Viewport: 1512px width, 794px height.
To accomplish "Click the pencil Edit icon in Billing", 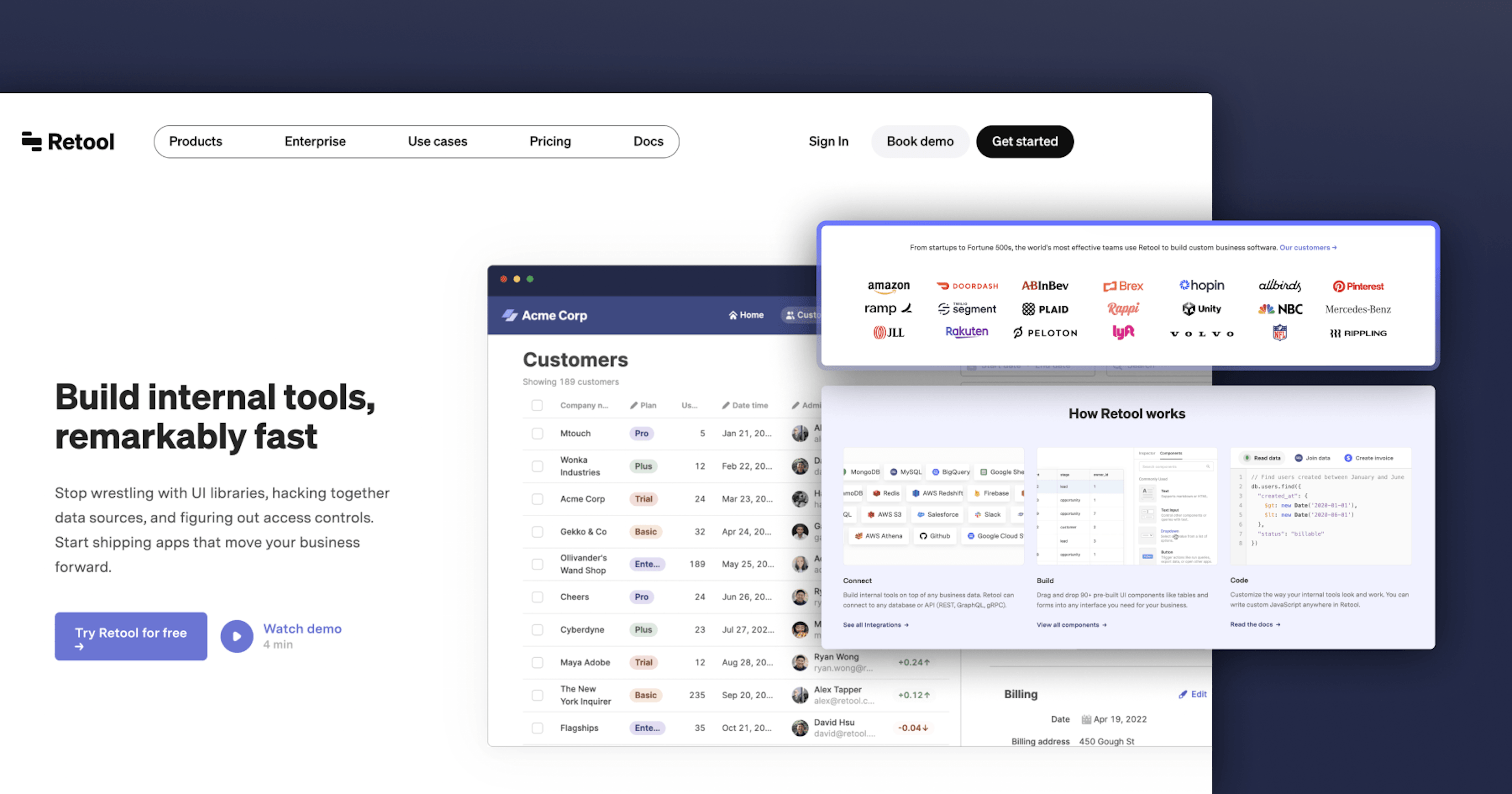I will click(x=1183, y=694).
